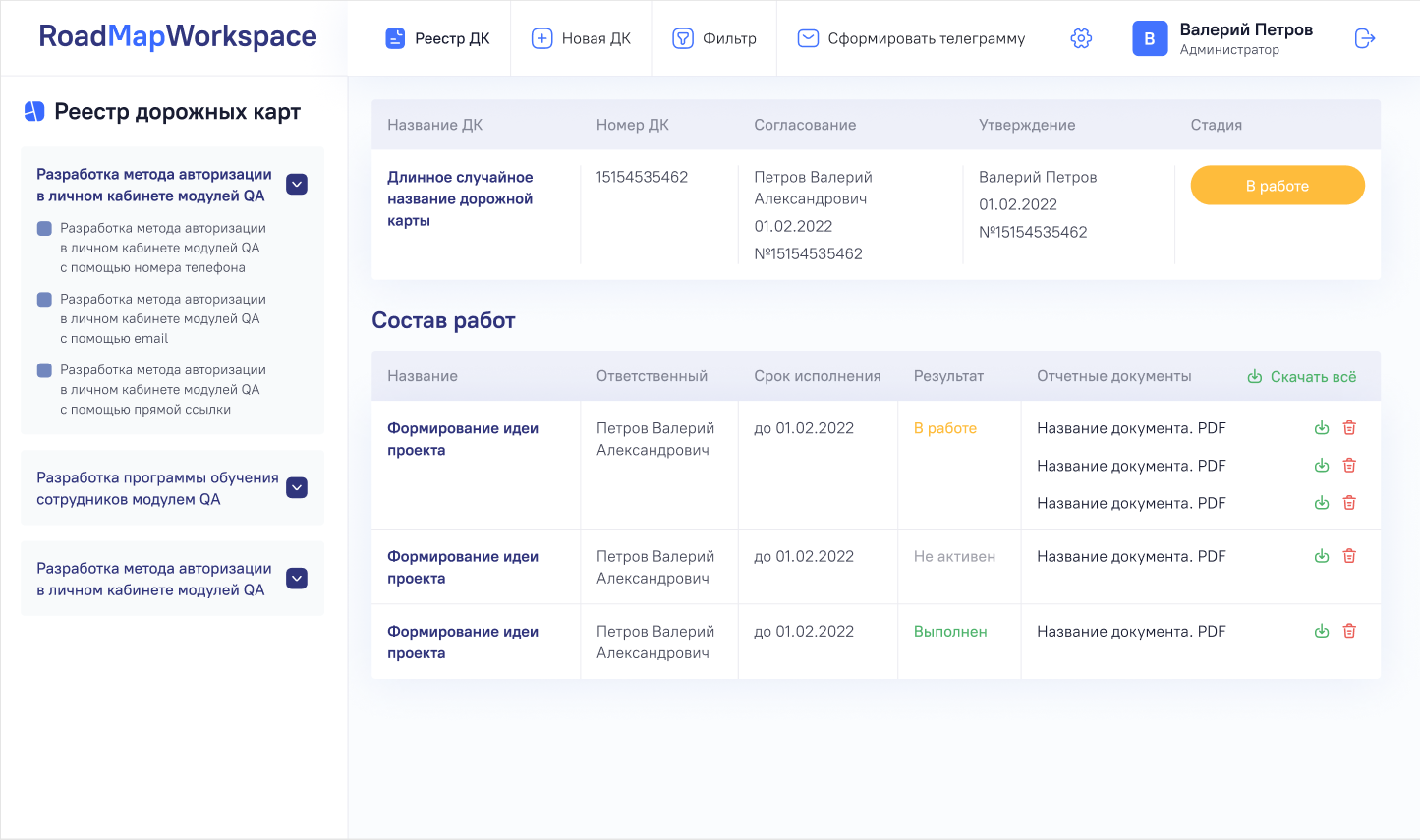Download the second document in the "В работе" task
The width and height of the screenshot is (1420, 840).
(1322, 466)
